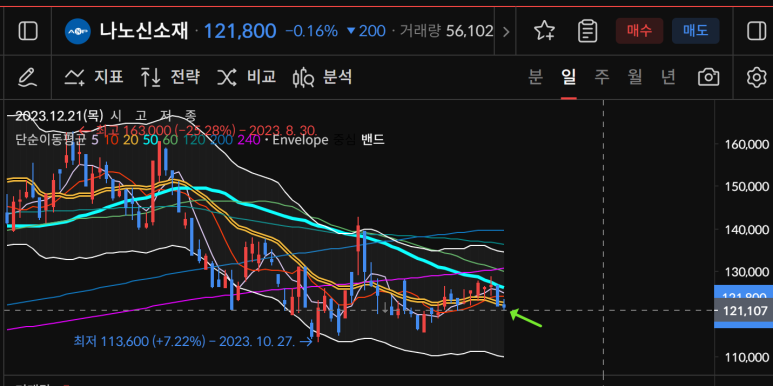The height and width of the screenshot is (386, 773).
Task: Open chart settings gear icon
Action: 756,77
